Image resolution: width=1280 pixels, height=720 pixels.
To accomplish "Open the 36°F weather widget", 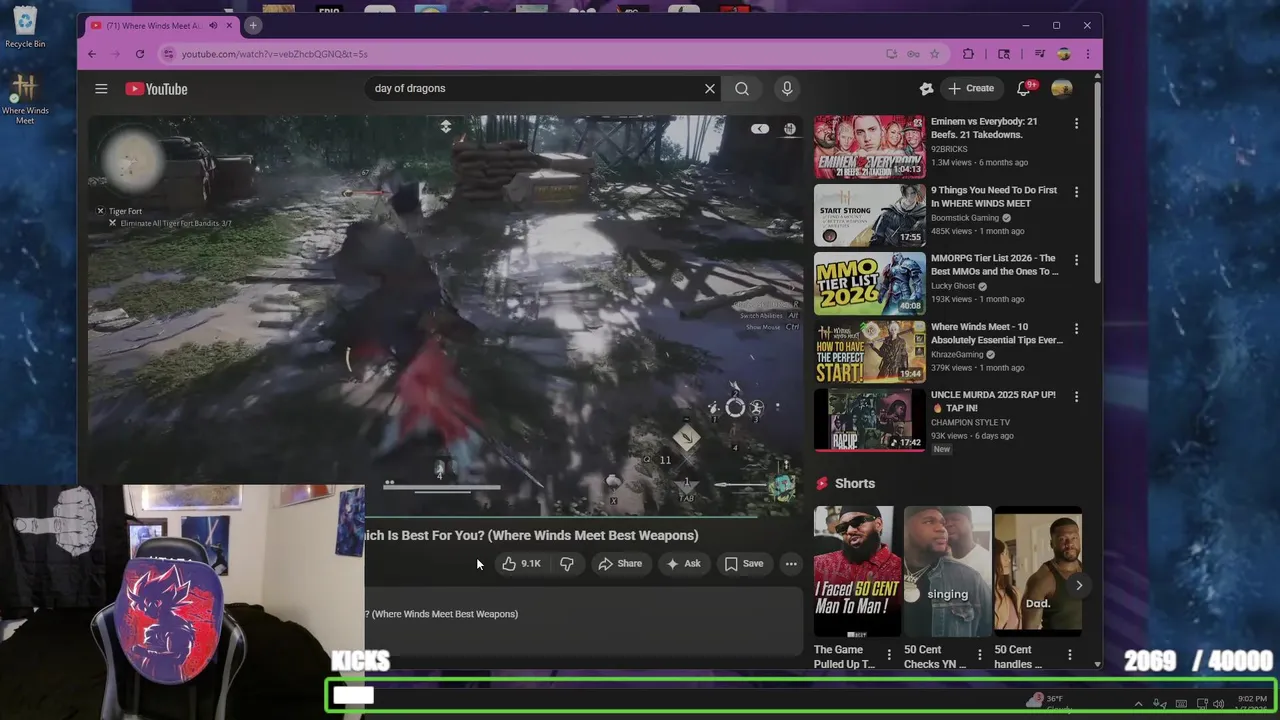I will (1048, 702).
